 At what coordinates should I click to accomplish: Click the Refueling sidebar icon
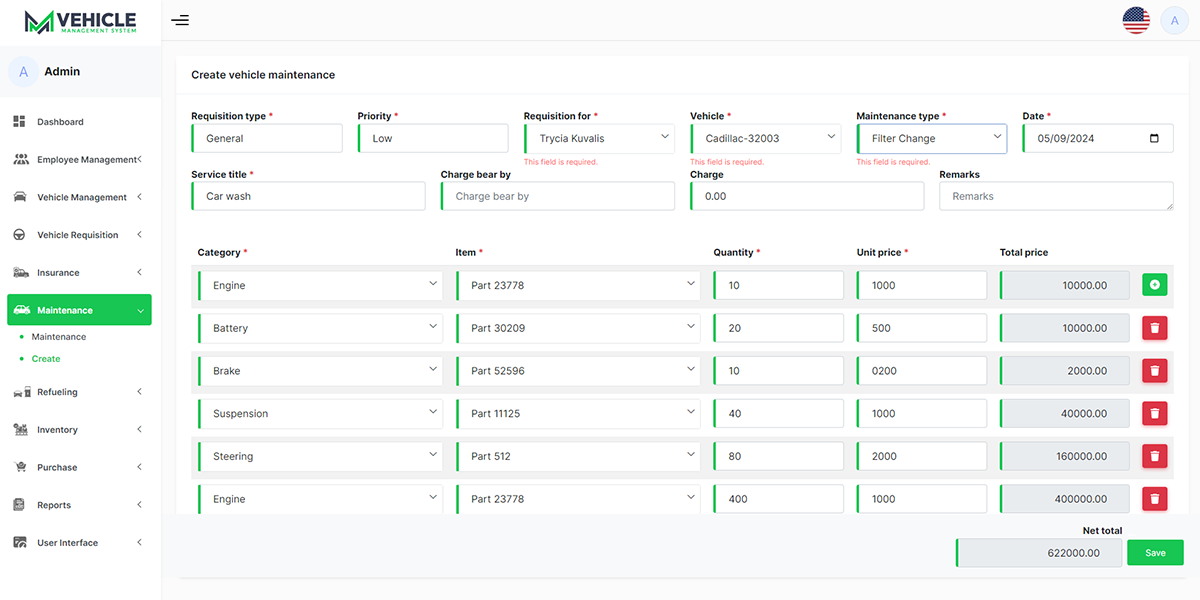pos(21,392)
